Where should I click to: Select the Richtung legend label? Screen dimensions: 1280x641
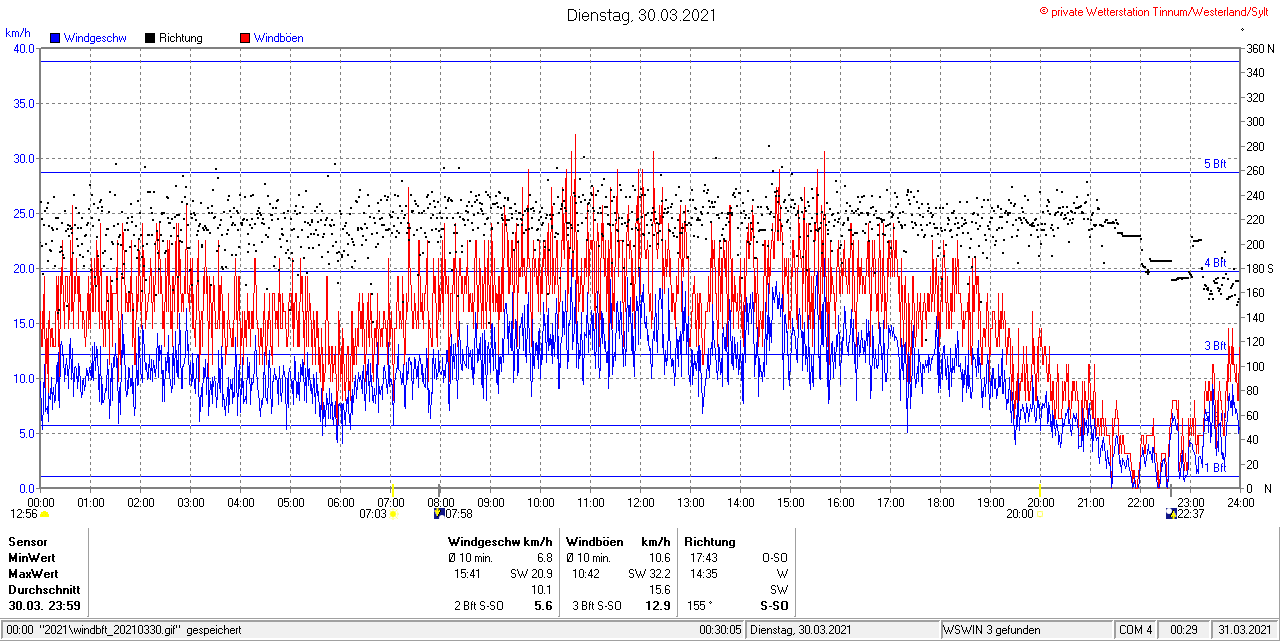tap(181, 38)
